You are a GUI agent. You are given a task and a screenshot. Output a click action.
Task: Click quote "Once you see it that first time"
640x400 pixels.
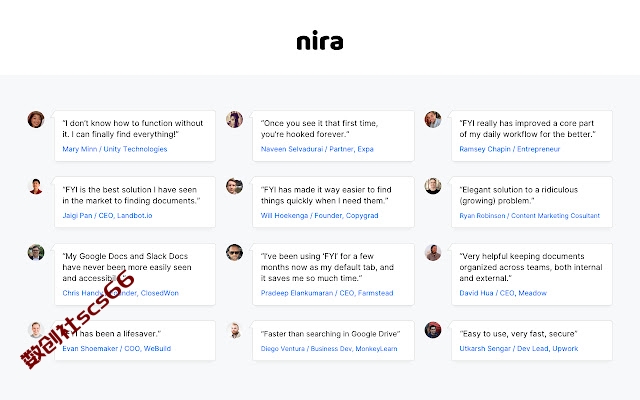coord(319,129)
